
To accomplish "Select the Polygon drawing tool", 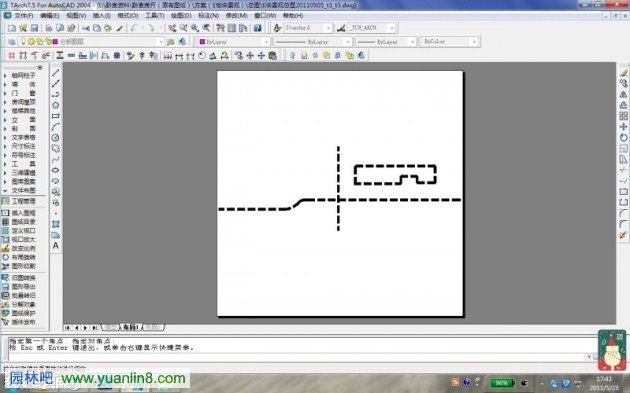I will [x=55, y=105].
